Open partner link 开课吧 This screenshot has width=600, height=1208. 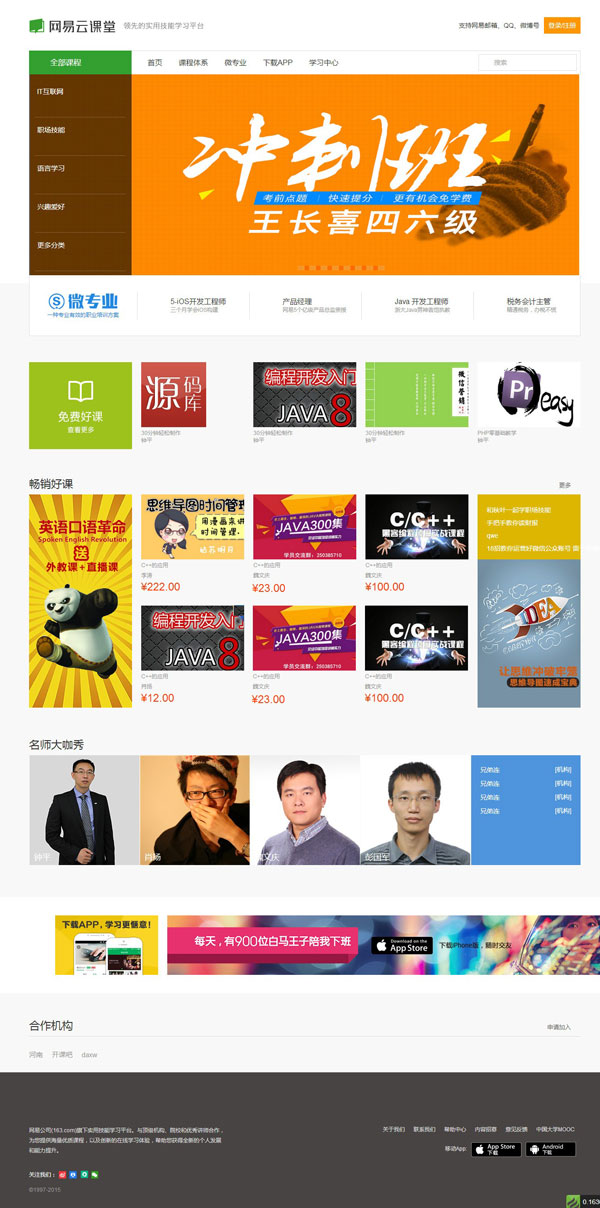[63, 1055]
